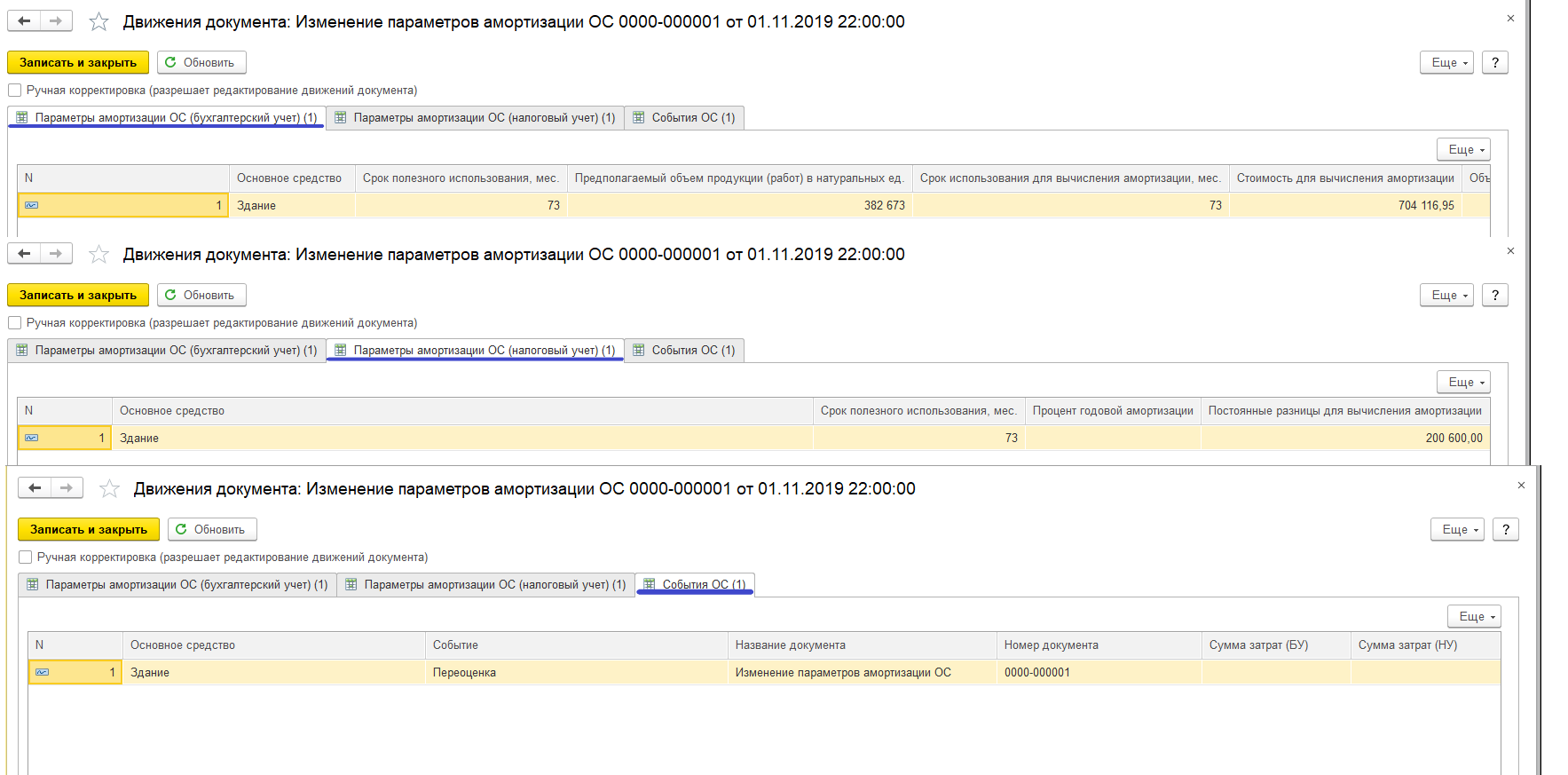Click Обновить in middle window

[x=201, y=295]
